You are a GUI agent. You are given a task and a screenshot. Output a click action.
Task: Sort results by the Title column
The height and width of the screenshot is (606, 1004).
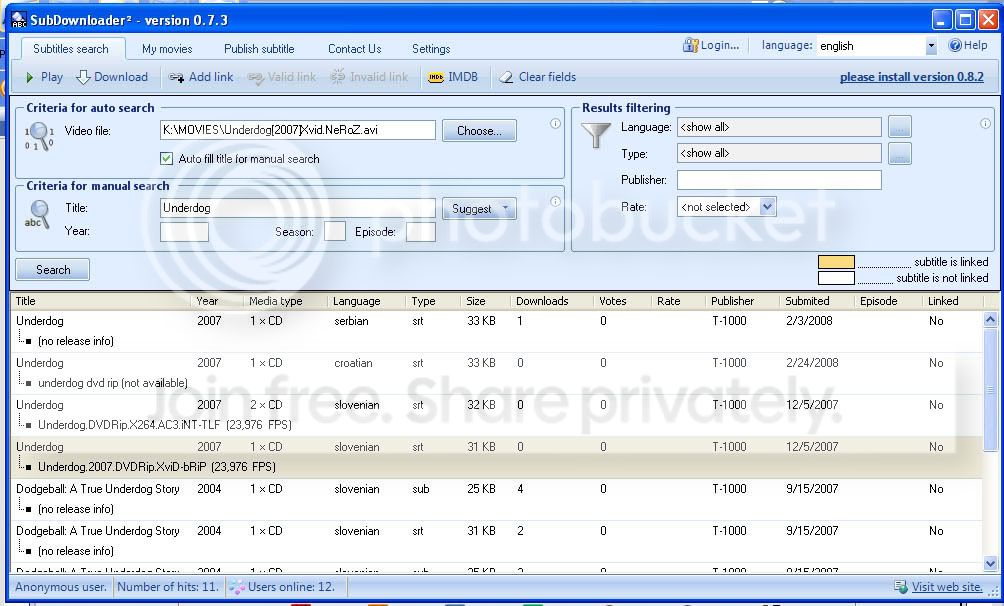pos(101,301)
